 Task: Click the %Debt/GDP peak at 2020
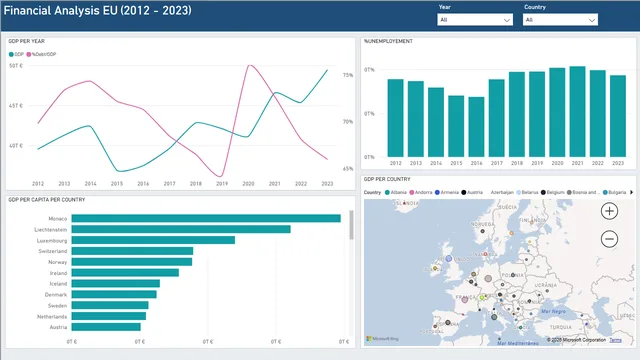(x=249, y=65)
